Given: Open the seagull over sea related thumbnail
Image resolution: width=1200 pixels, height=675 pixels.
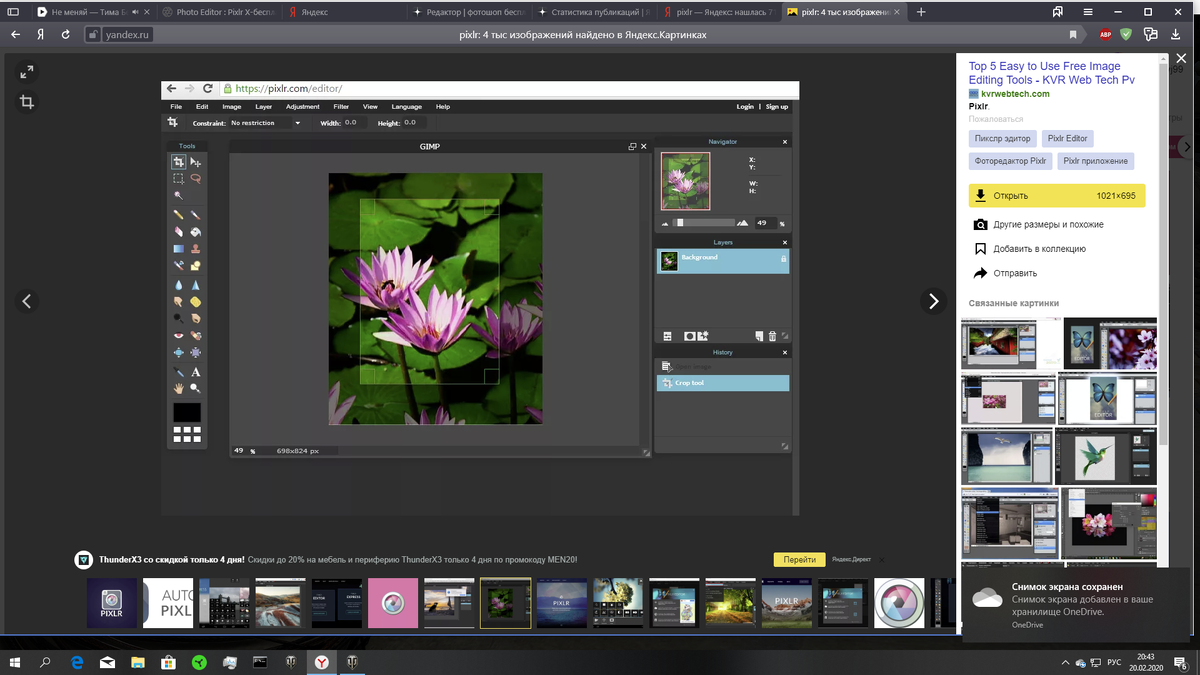Looking at the screenshot, I should tap(1005, 455).
